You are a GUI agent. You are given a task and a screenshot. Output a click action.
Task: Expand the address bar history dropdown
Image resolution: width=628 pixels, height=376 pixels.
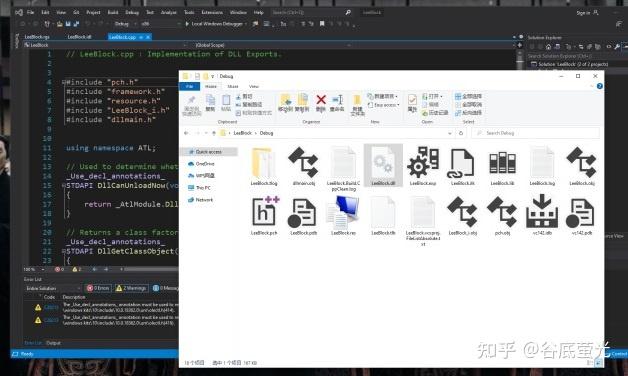[450, 133]
